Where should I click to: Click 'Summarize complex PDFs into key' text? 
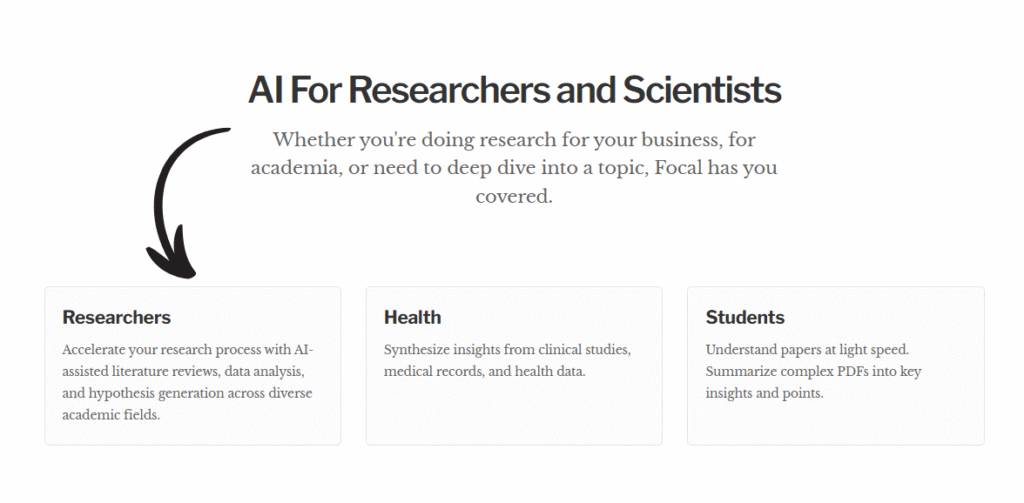pos(813,371)
